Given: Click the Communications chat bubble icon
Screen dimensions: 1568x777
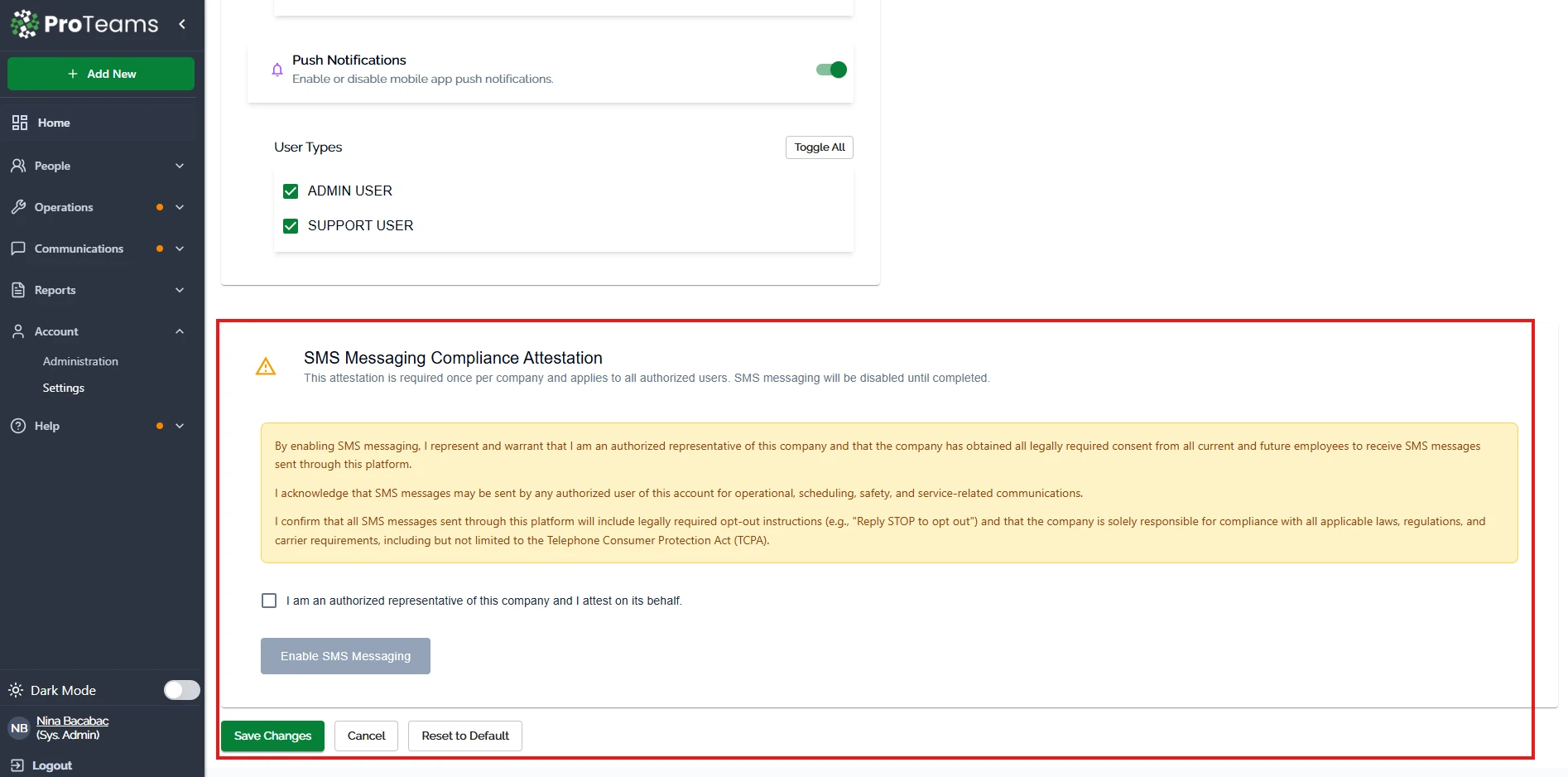Looking at the screenshot, I should point(18,249).
